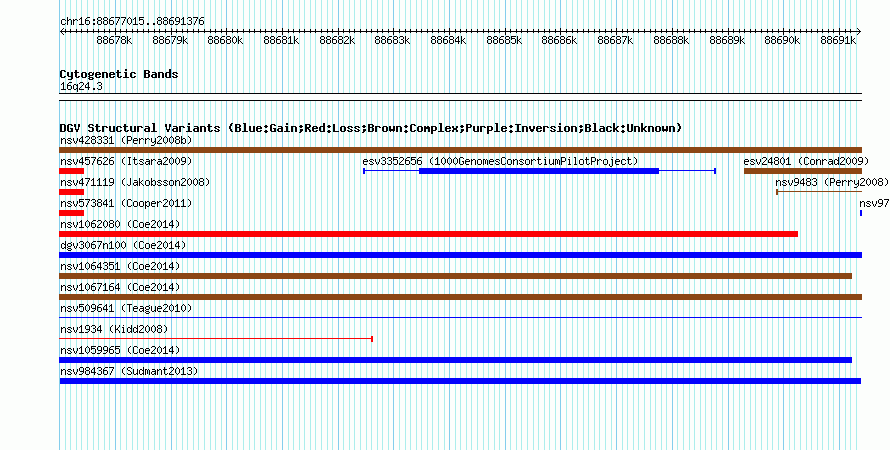The height and width of the screenshot is (450, 890).
Task: Click the Cytogenetic Bands track title
Action: [119, 74]
